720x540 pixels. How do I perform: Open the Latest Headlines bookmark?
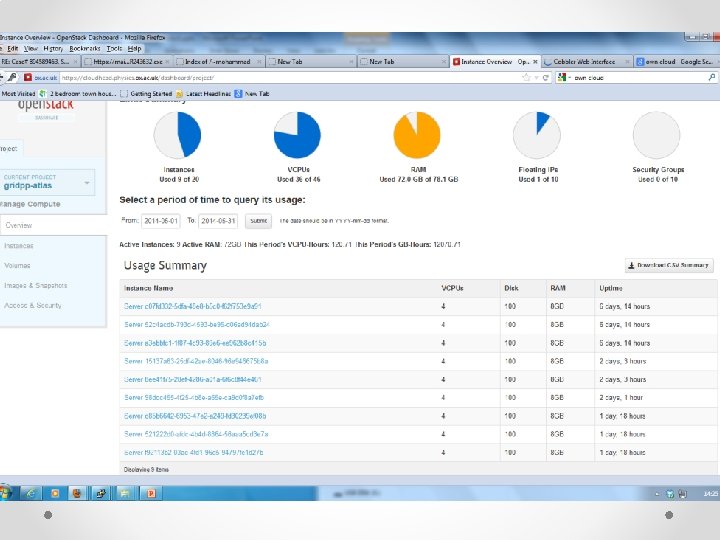click(203, 94)
